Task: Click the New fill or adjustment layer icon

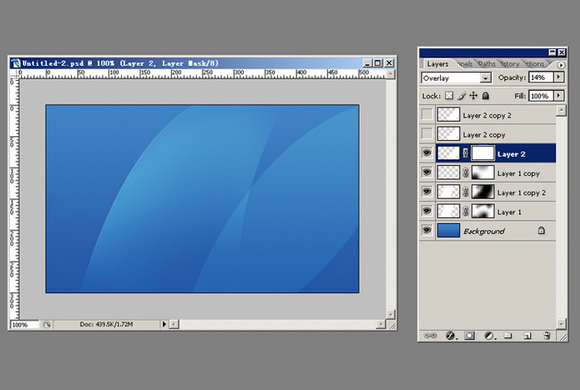Action: [x=489, y=336]
